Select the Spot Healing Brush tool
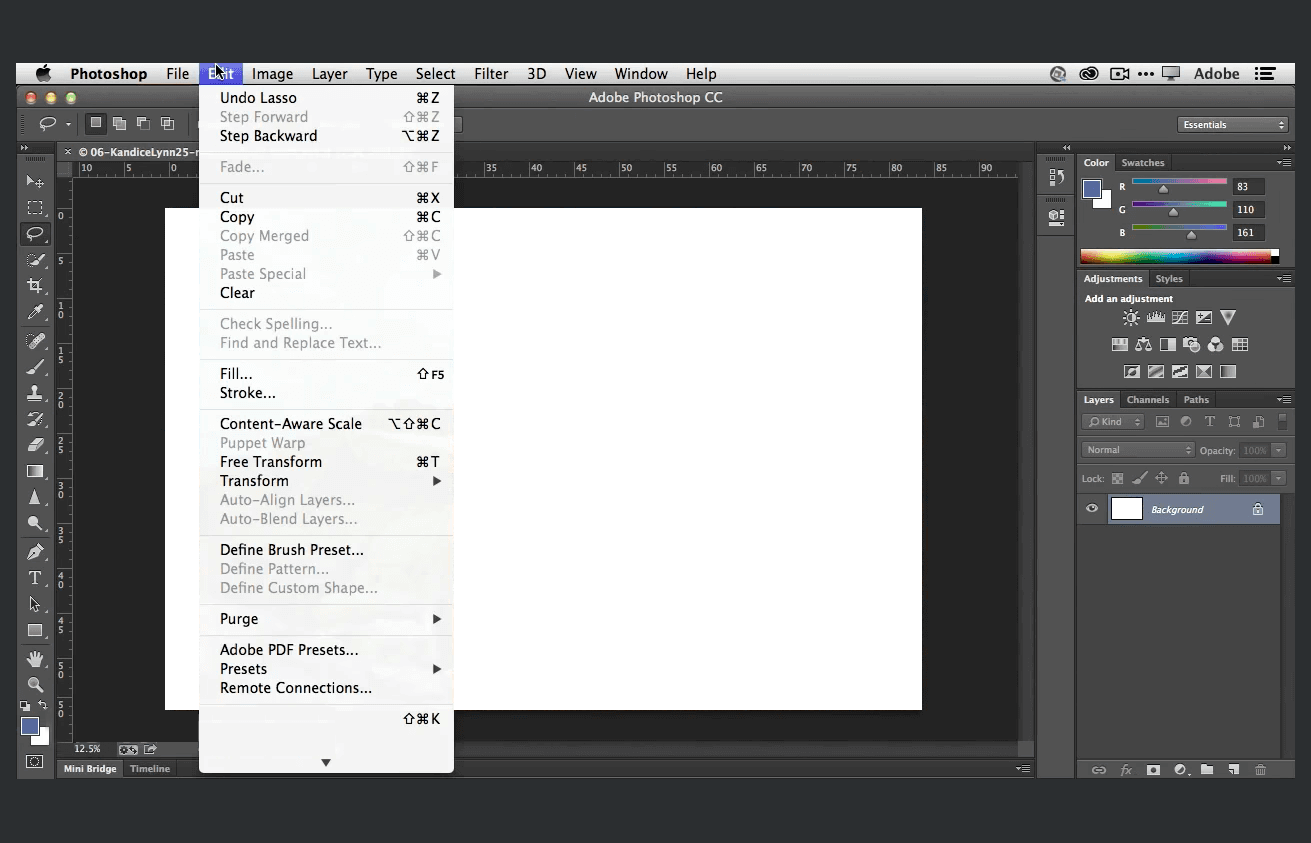 click(x=35, y=341)
